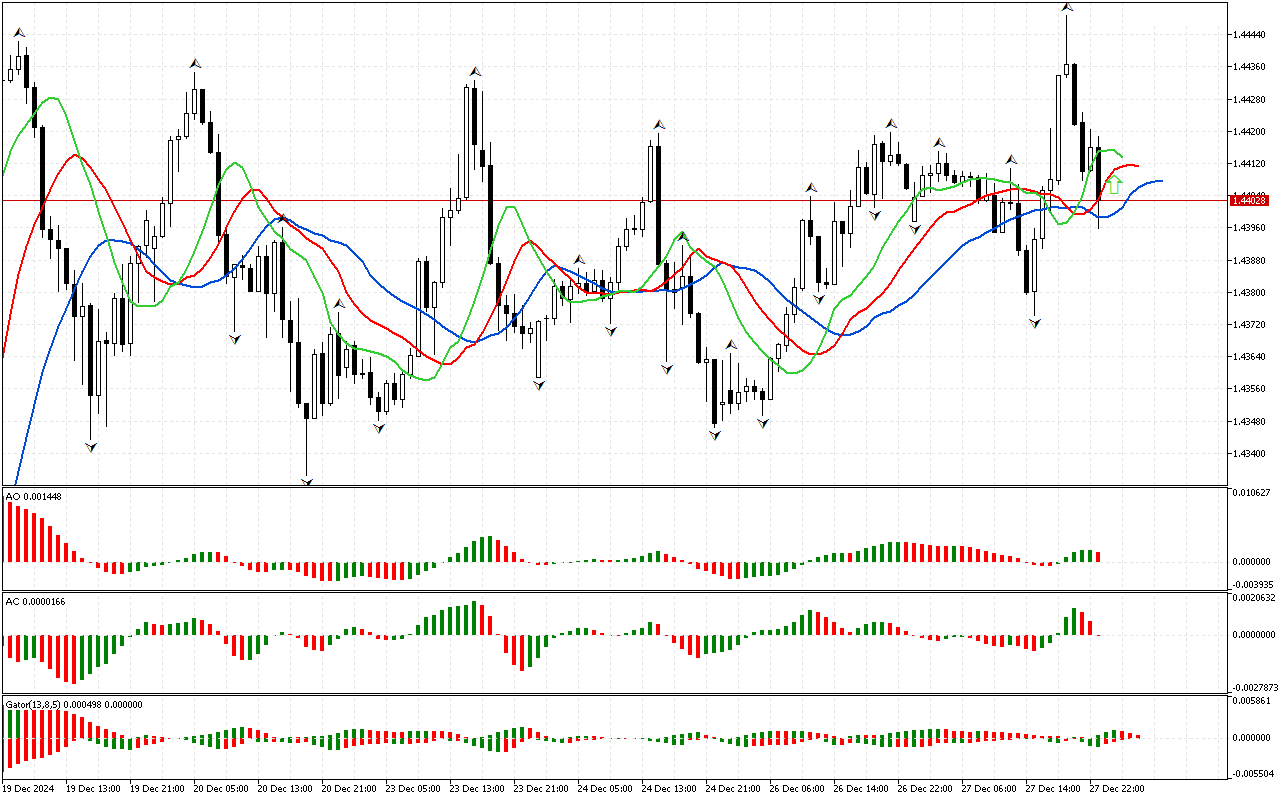Screen dimensions: 1280x800
Task: Click the -0.005504 value on the Gator scale
Action: click(x=1252, y=774)
